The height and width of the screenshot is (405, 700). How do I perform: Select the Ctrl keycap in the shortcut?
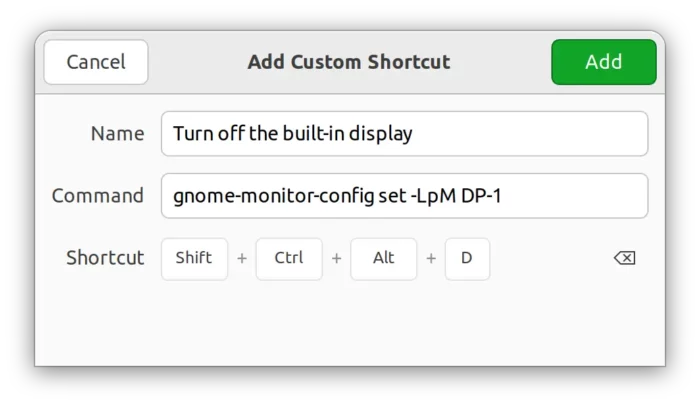289,259
